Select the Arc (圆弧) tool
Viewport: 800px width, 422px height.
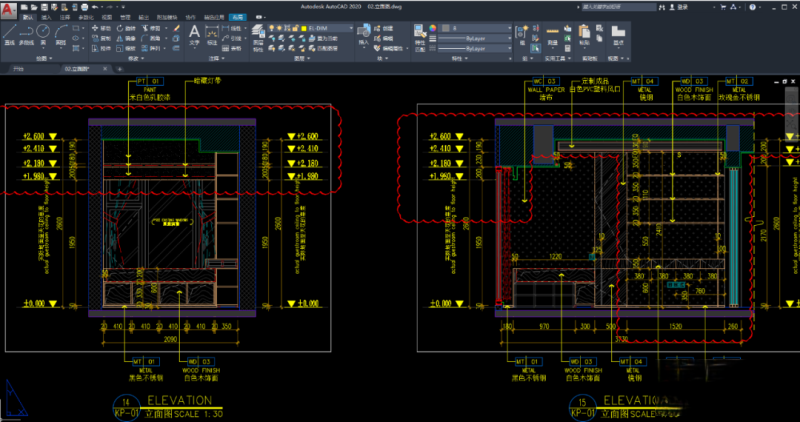coord(61,33)
